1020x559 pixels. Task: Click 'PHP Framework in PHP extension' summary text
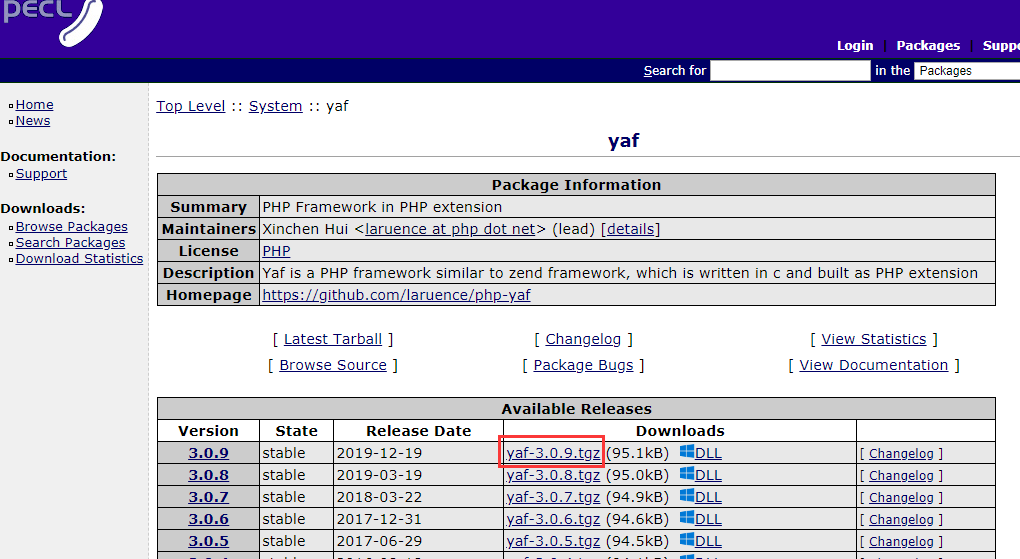[x=382, y=207]
